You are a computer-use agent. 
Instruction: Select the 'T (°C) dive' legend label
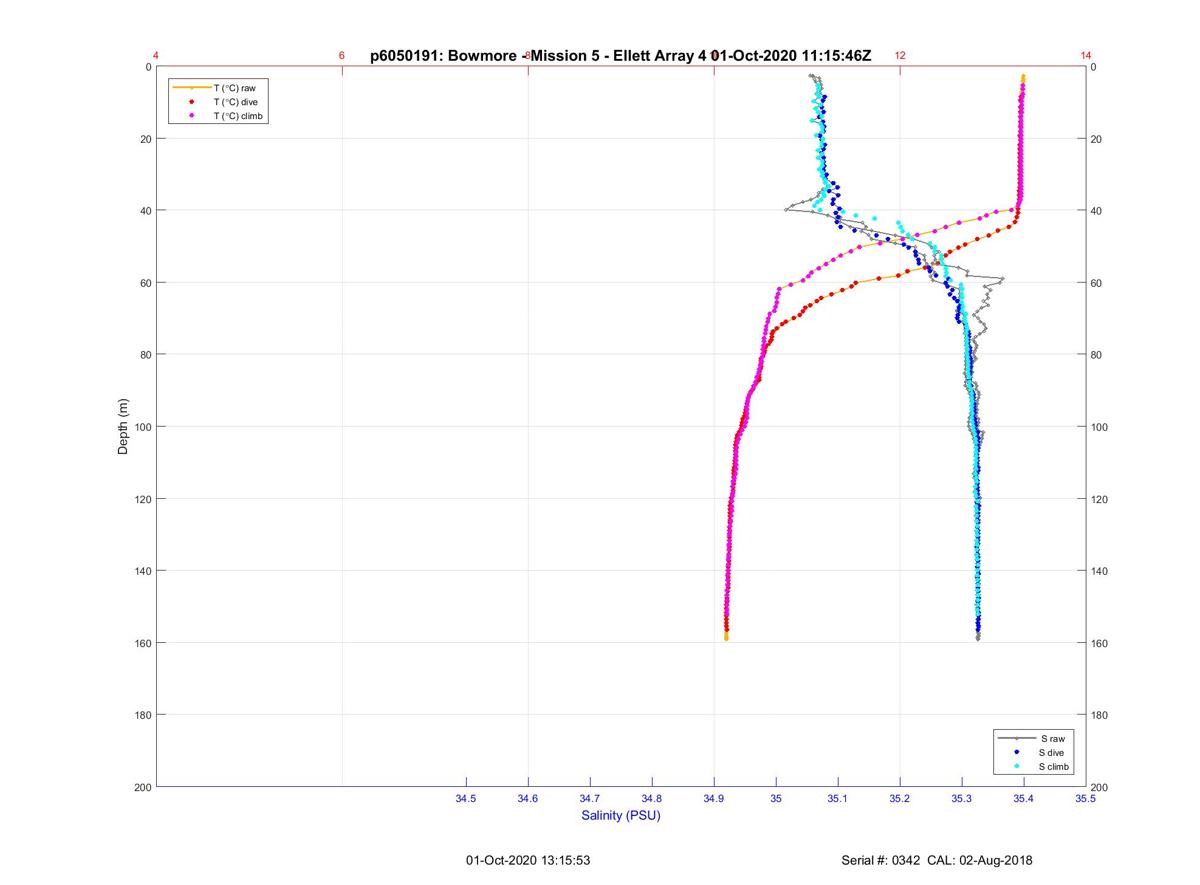click(x=235, y=102)
